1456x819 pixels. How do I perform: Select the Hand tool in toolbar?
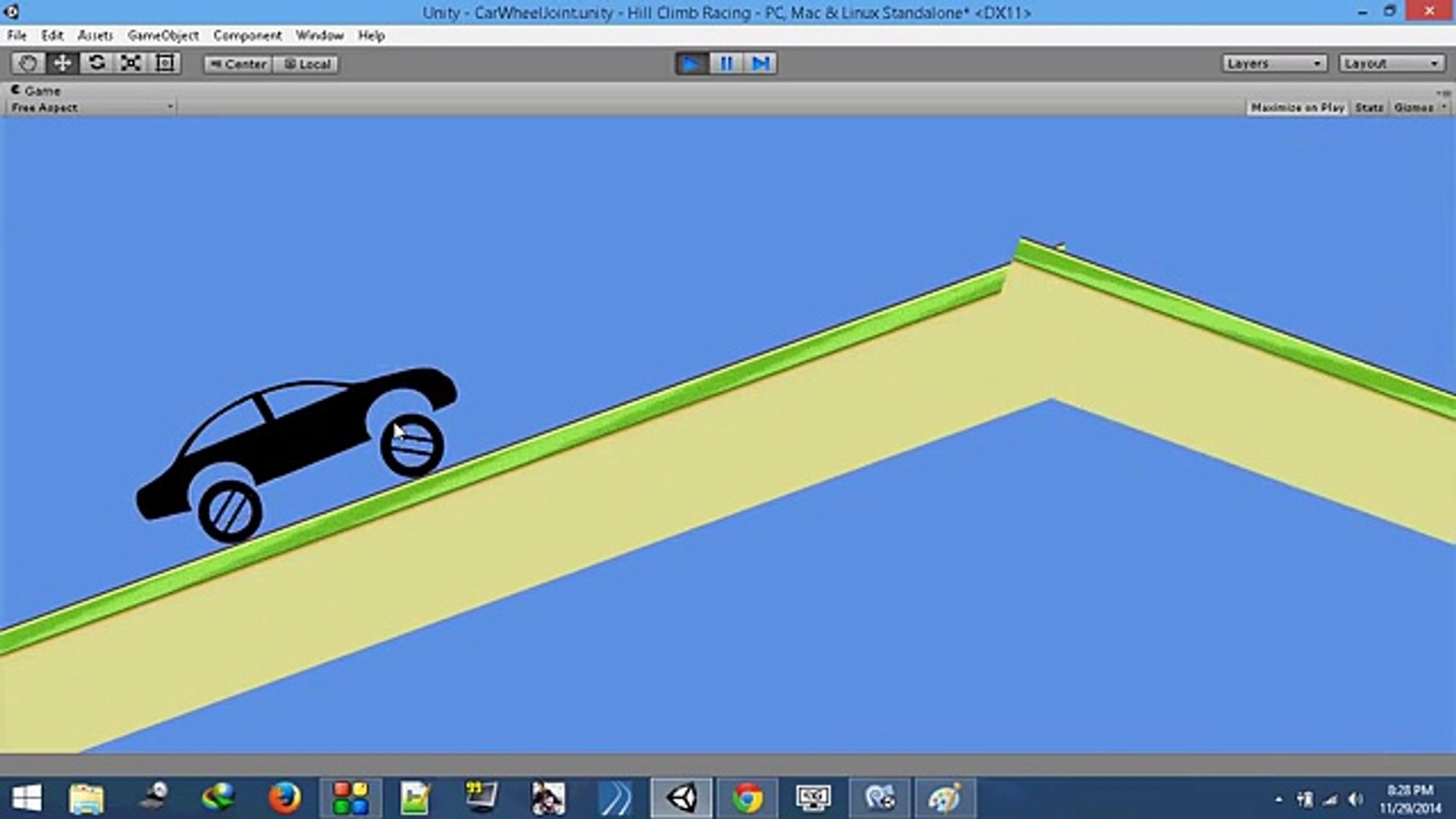click(28, 64)
